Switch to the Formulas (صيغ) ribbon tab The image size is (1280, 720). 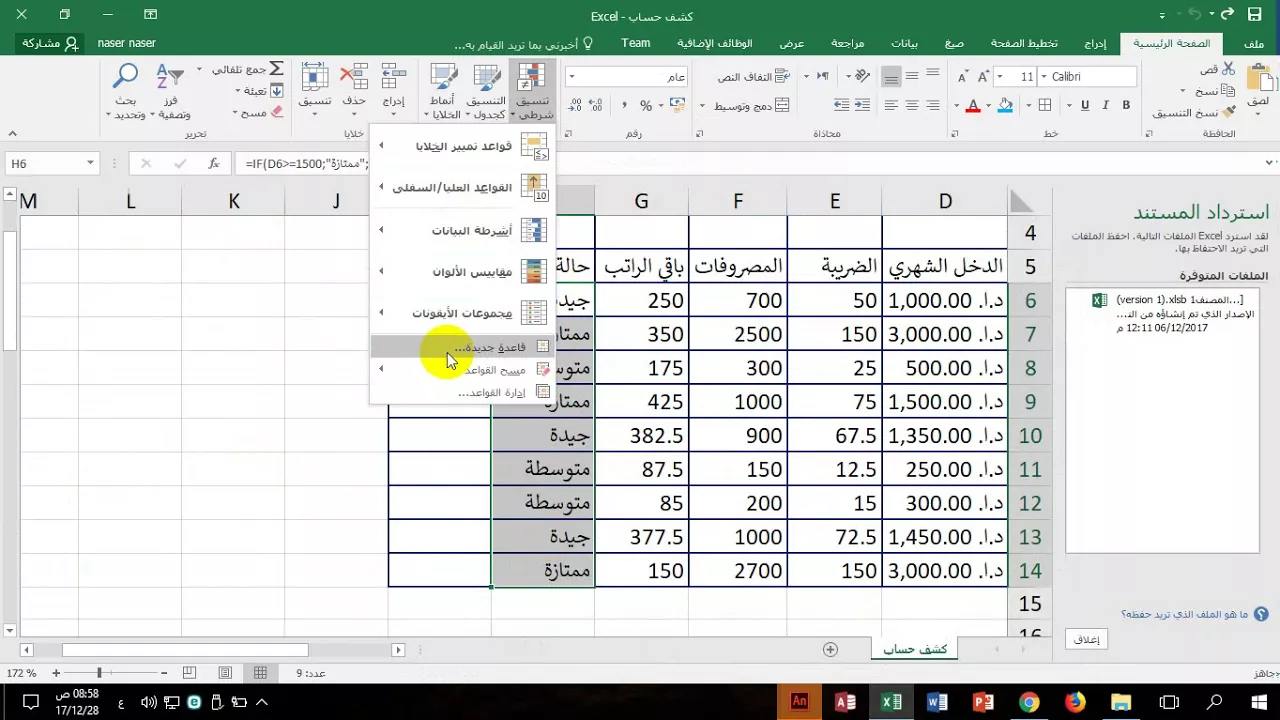pyautogui.click(x=954, y=44)
